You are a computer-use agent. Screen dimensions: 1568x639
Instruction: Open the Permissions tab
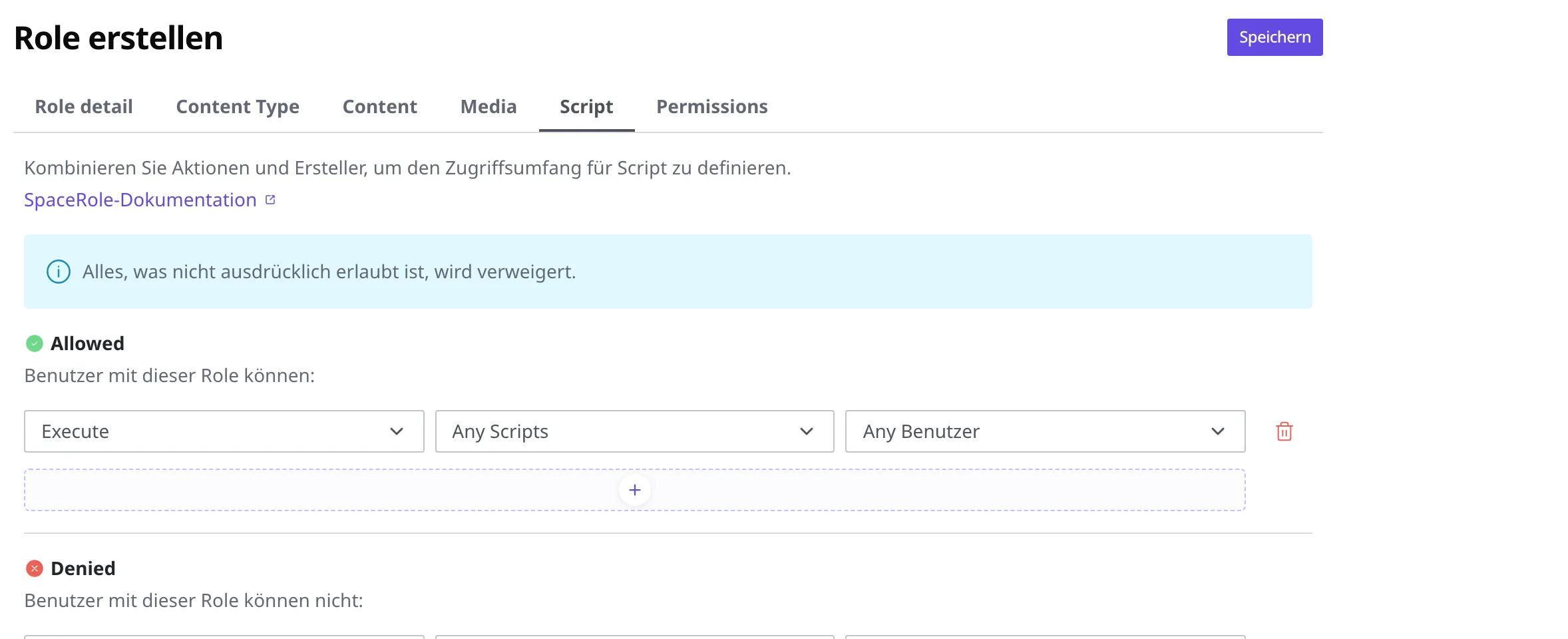point(712,106)
